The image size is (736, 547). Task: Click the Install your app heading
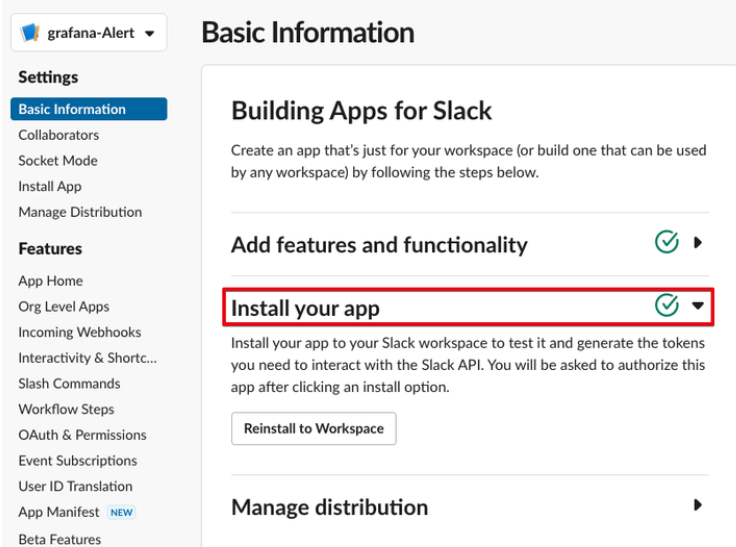[x=305, y=308]
